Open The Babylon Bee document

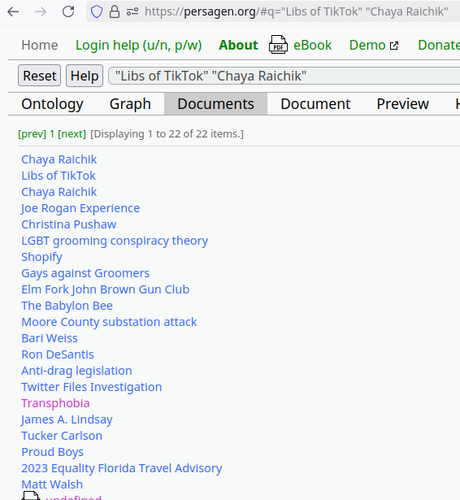(x=67, y=306)
